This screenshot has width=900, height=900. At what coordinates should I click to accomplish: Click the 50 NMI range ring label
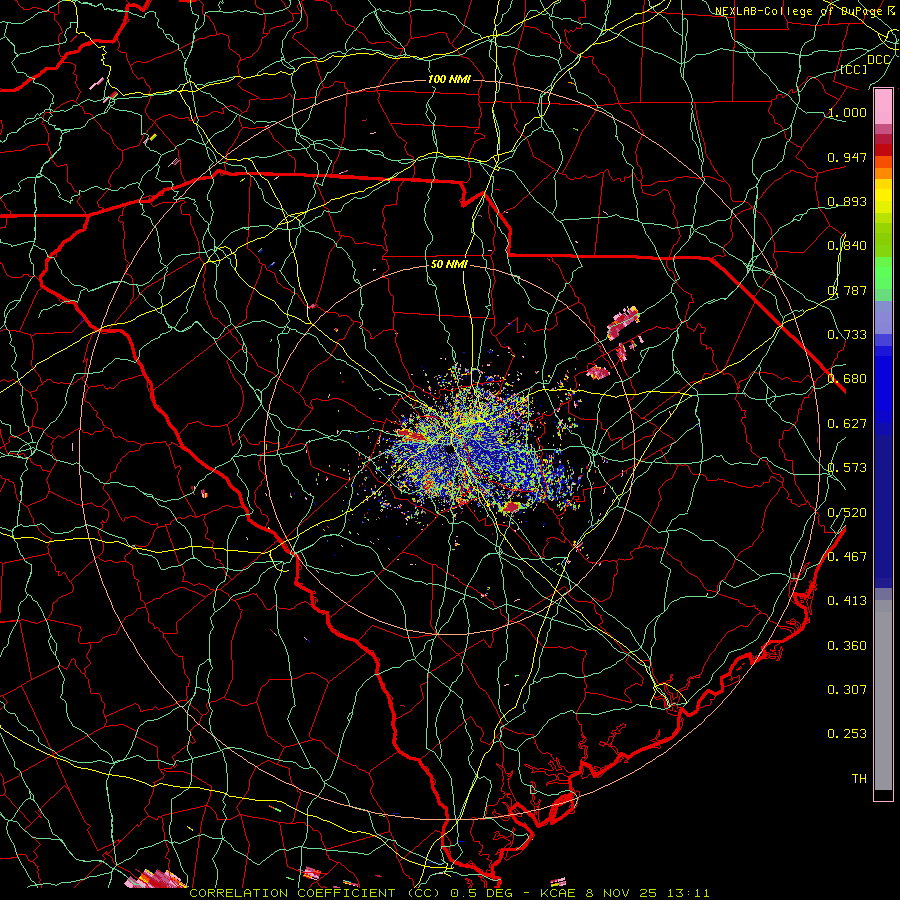[x=449, y=265]
